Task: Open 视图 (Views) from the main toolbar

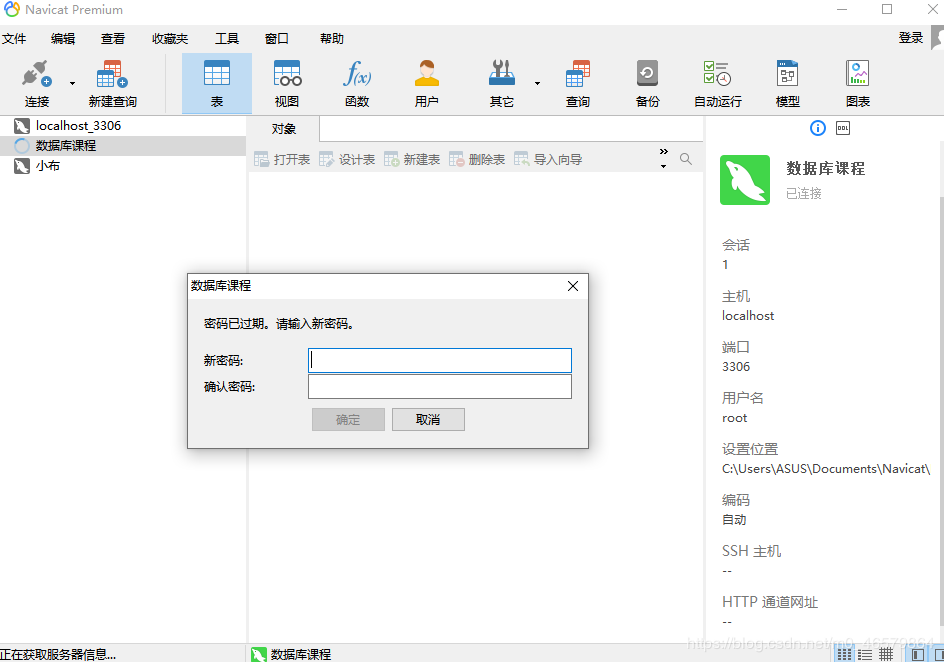Action: pos(287,81)
